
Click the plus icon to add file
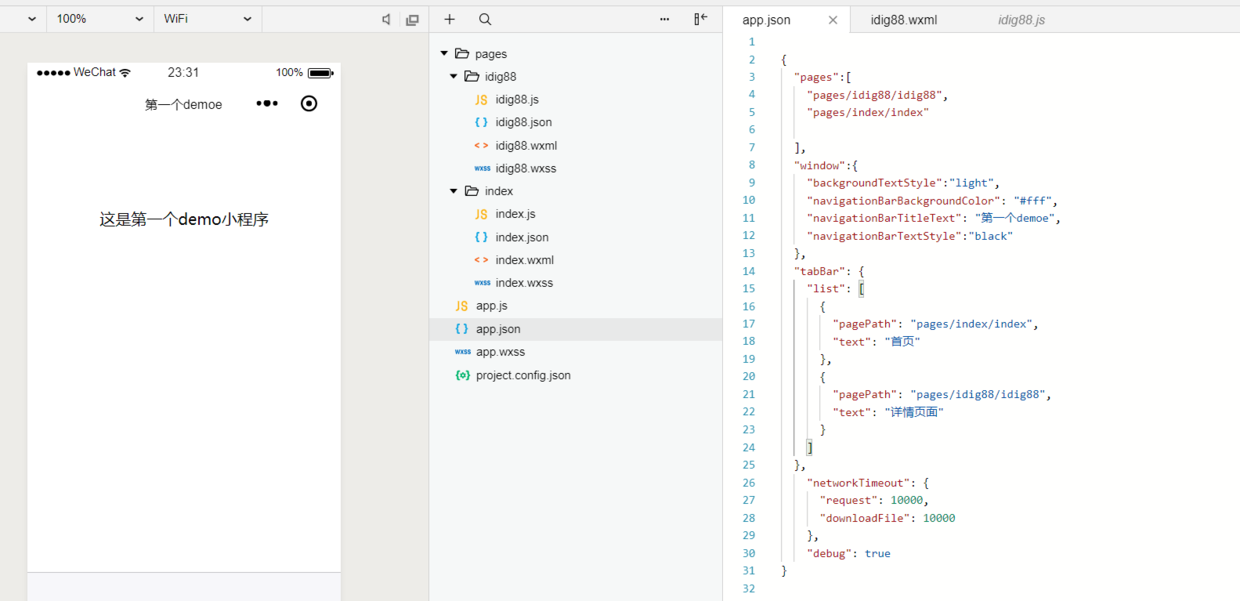point(450,19)
